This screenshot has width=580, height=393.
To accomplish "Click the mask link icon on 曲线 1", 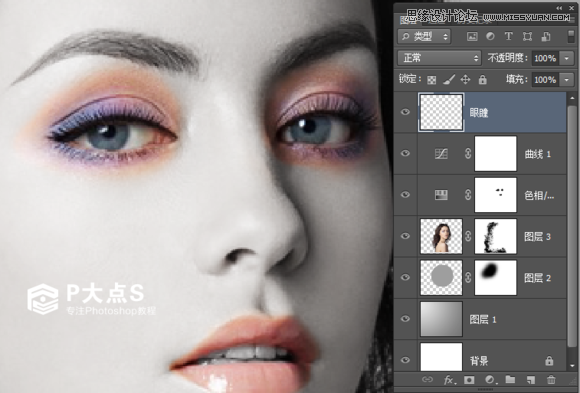I will (x=468, y=154).
